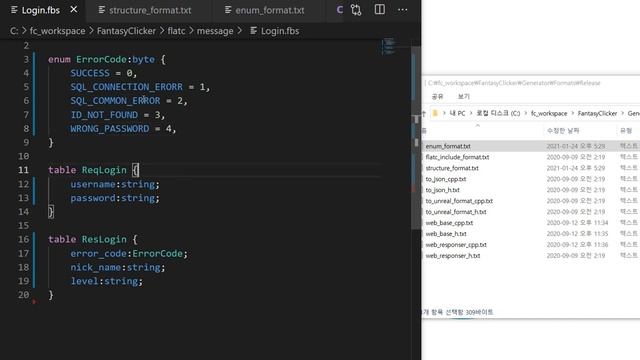
Task: Select enum_format.txt in File Explorer
Action: pos(448,146)
